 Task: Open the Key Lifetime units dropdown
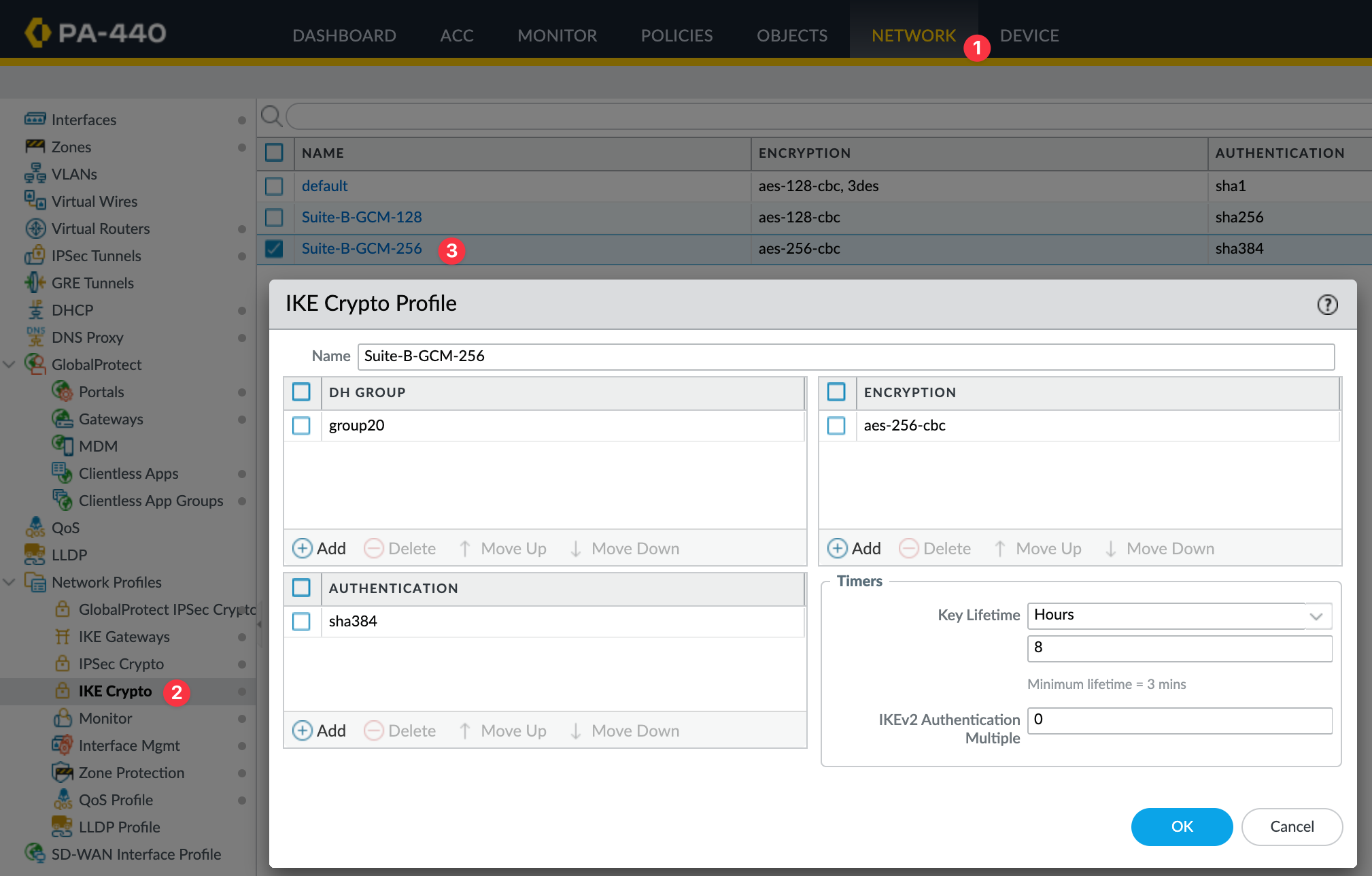pyautogui.click(x=1316, y=616)
